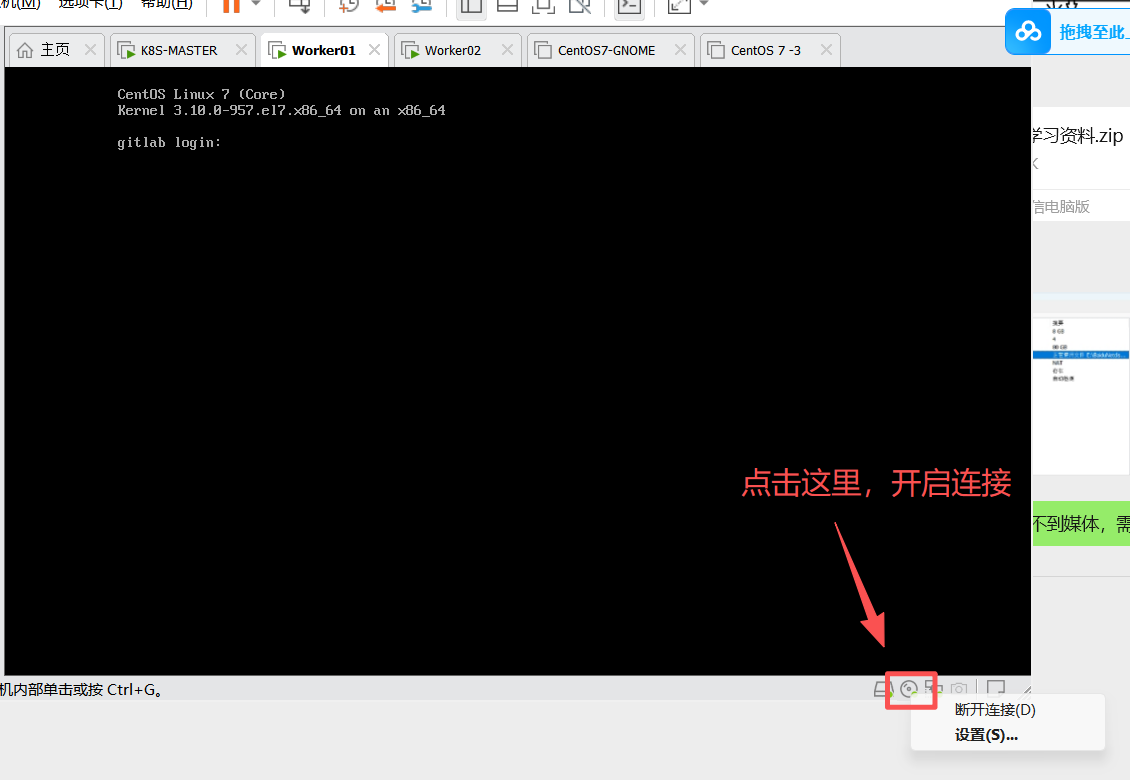Switch to Unity mode icon
This screenshot has height=780, width=1130.
579,6
